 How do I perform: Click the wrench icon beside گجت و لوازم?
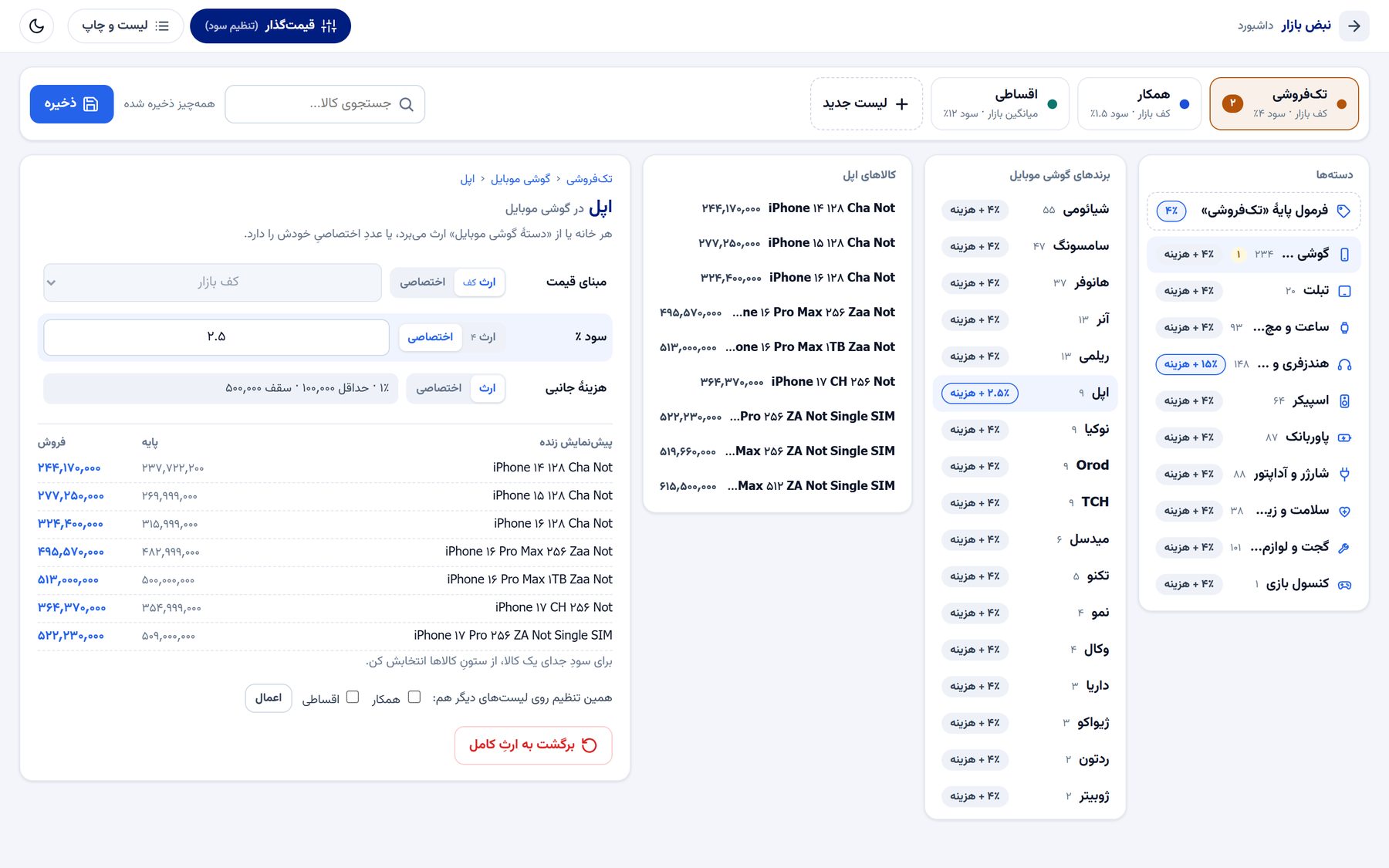coord(1344,547)
